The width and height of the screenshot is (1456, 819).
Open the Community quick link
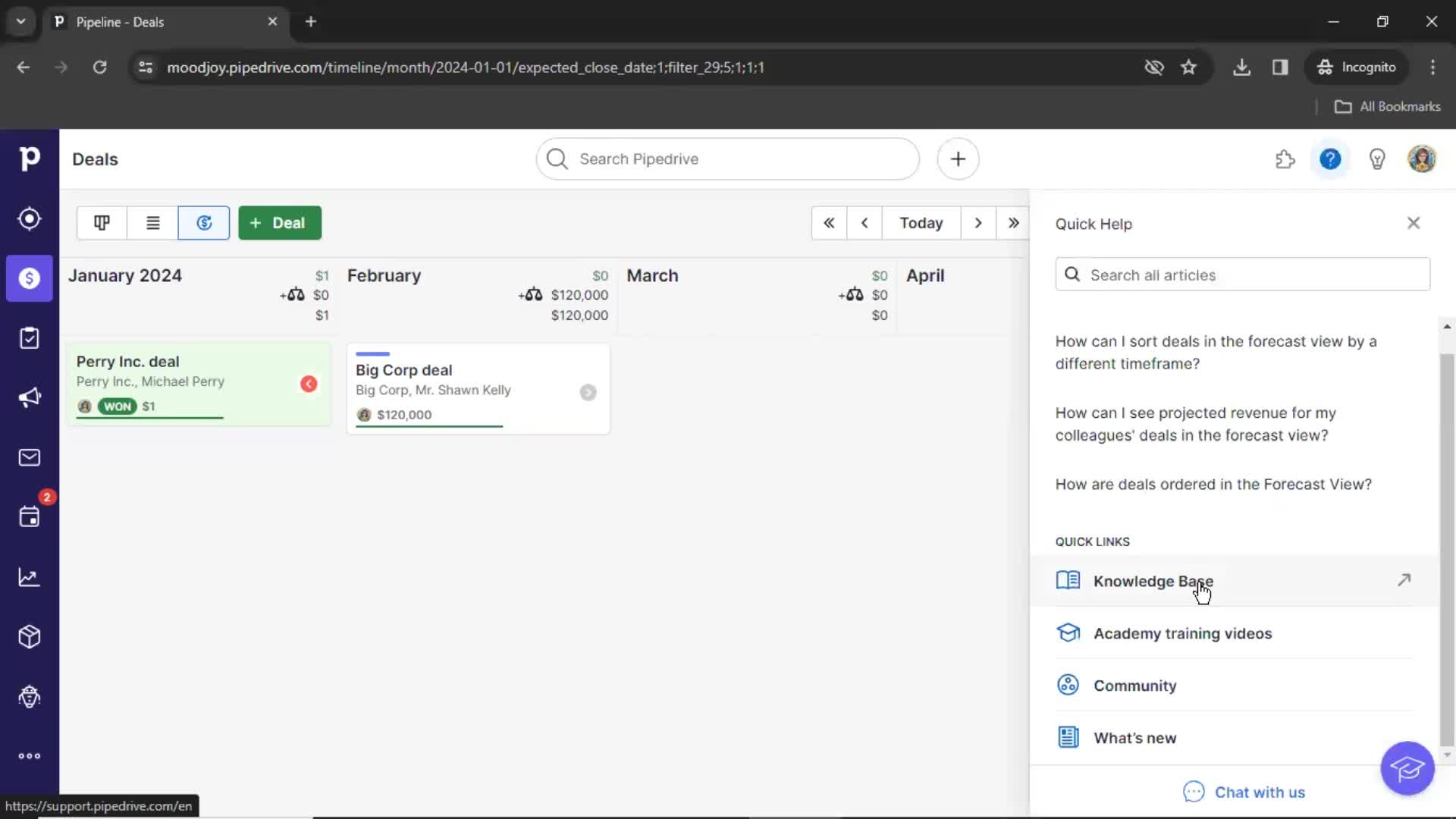pos(1234,686)
